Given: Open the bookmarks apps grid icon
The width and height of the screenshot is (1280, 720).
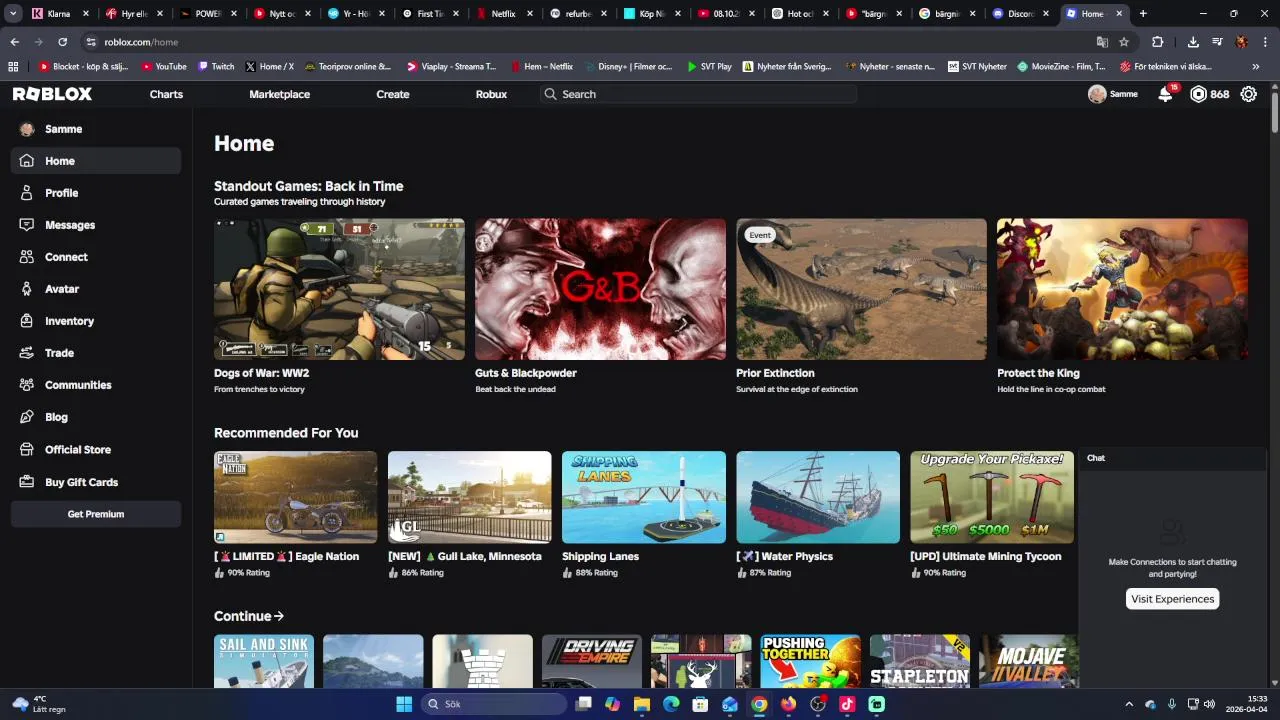Looking at the screenshot, I should (x=13, y=67).
